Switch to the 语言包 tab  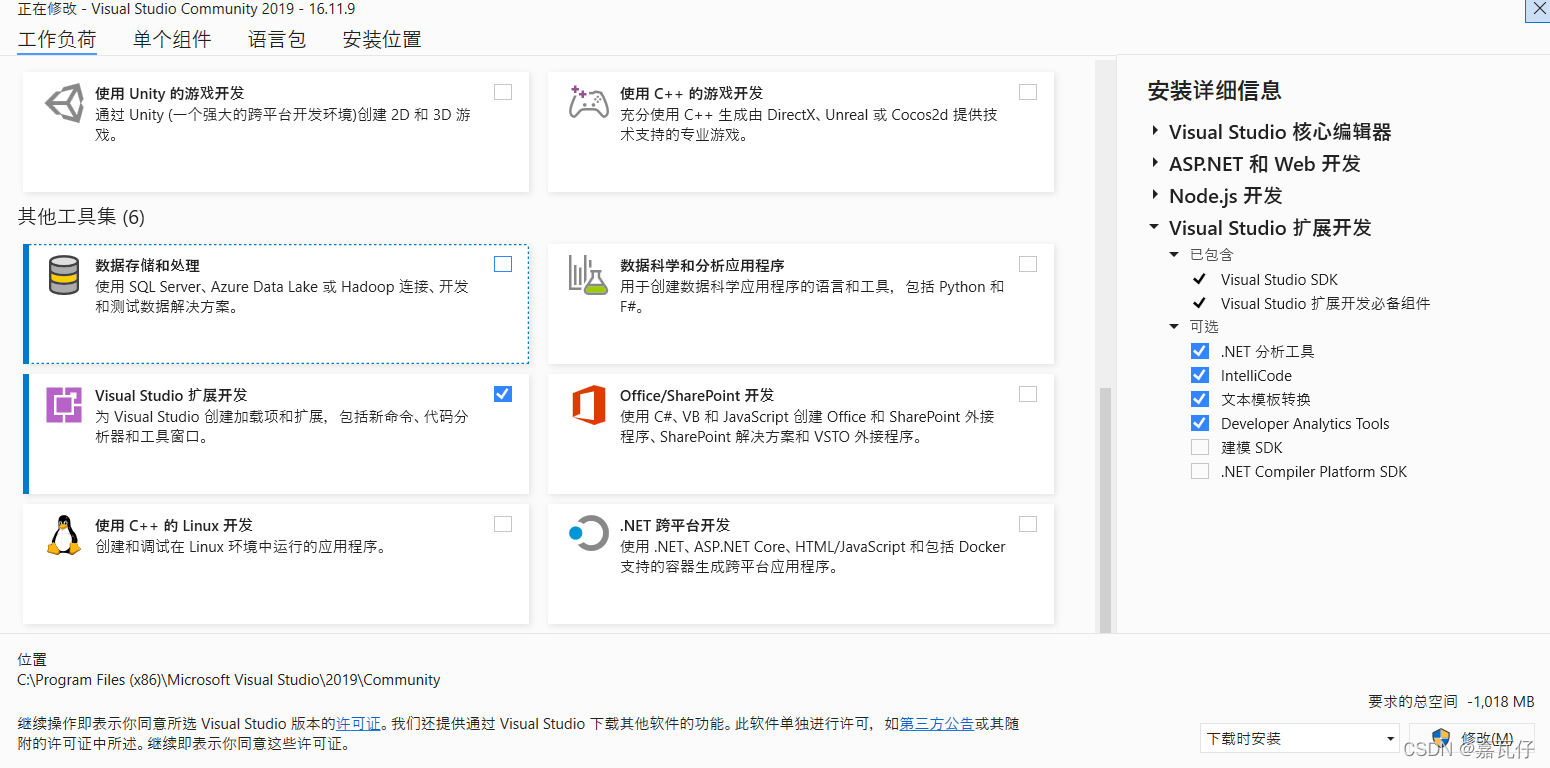point(277,40)
